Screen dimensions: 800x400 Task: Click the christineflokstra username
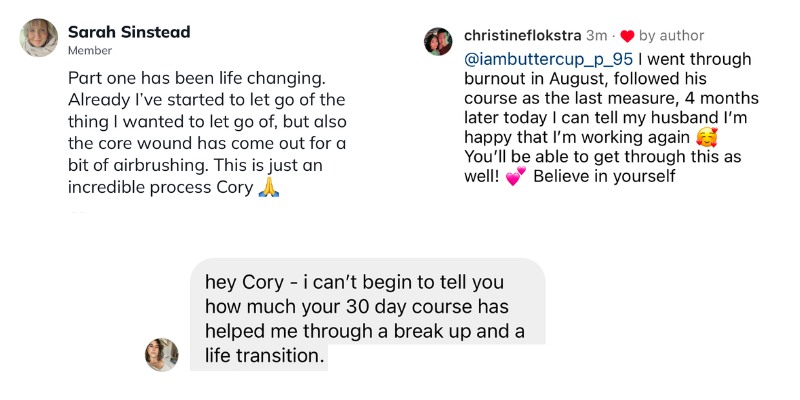[522, 36]
